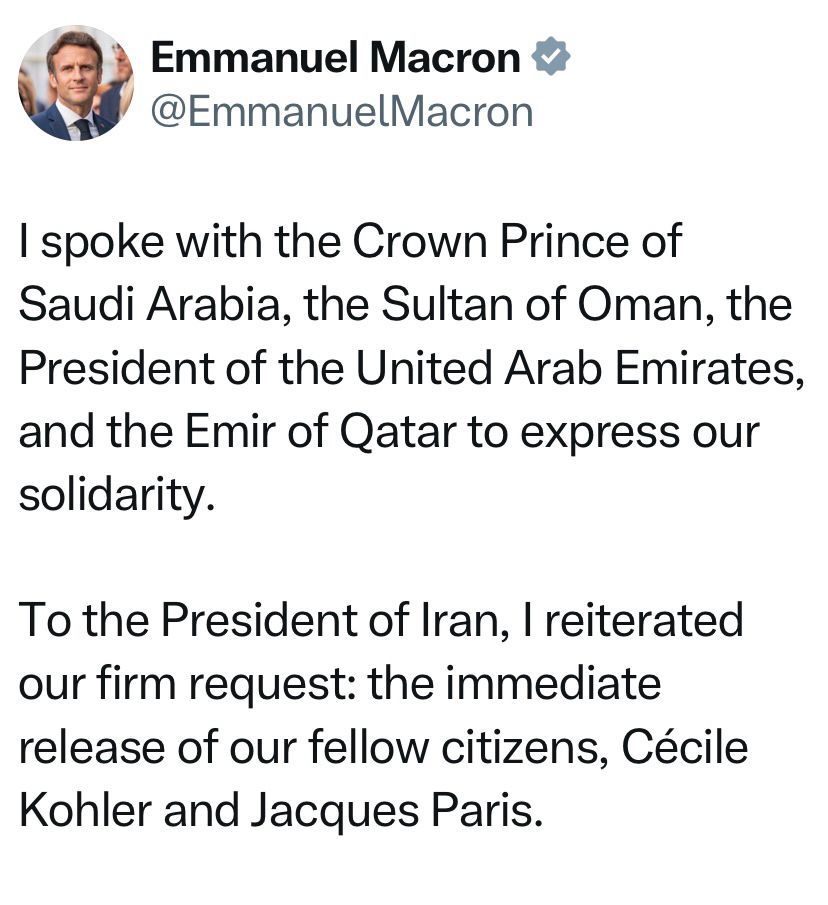Click the word "reiterated" in the tweet
This screenshot has height=905, width=828.
click(645, 620)
